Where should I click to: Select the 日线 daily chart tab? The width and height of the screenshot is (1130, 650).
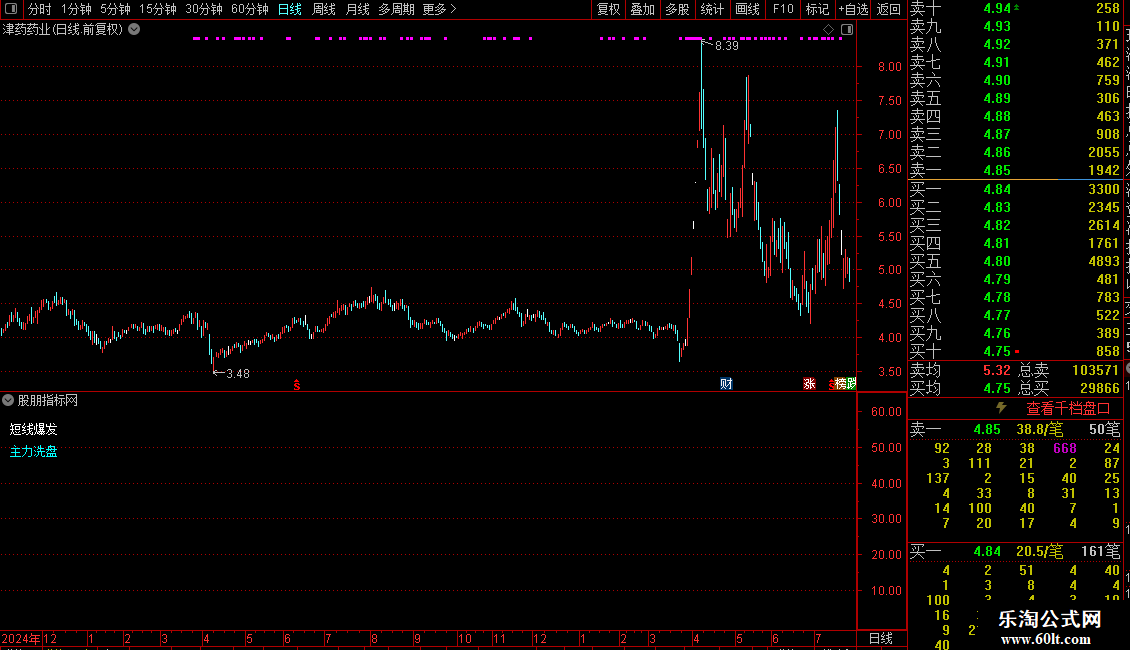290,9
